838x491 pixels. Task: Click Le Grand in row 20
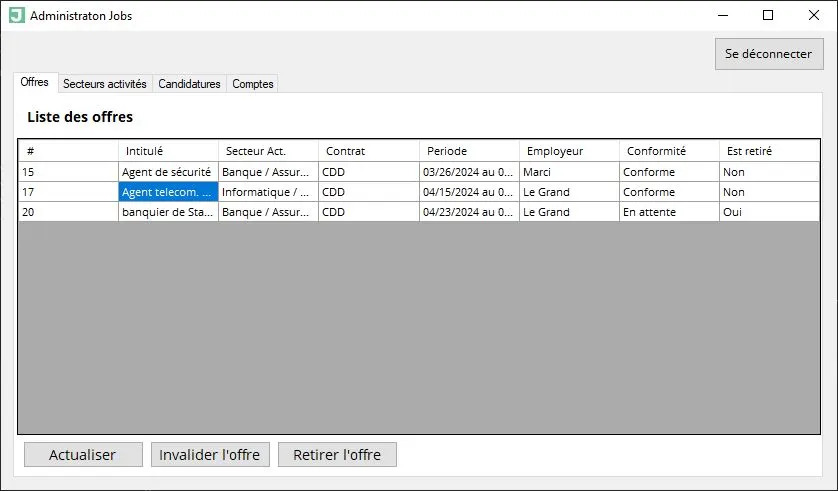pyautogui.click(x=569, y=212)
